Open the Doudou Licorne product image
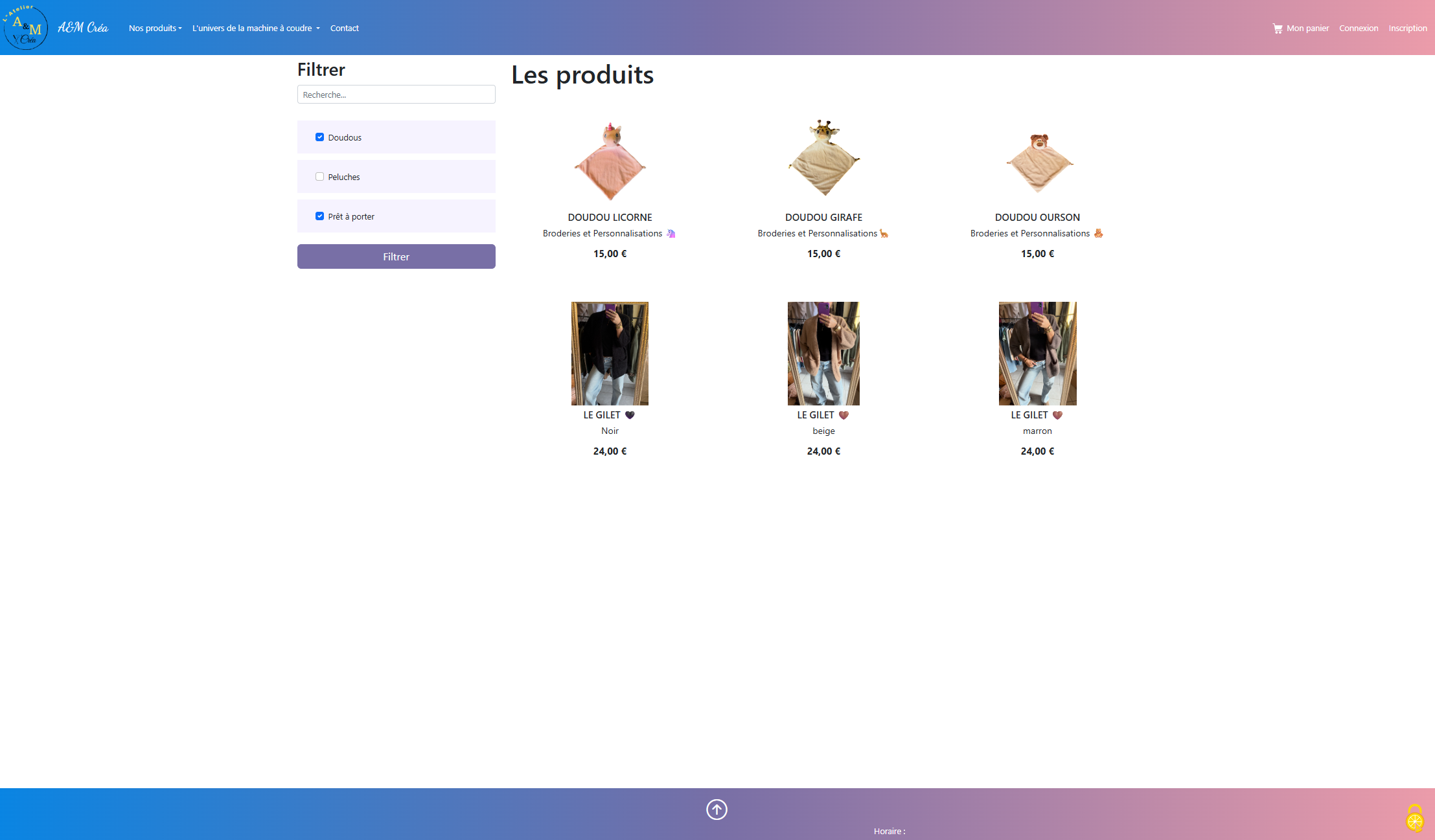 pos(610,160)
